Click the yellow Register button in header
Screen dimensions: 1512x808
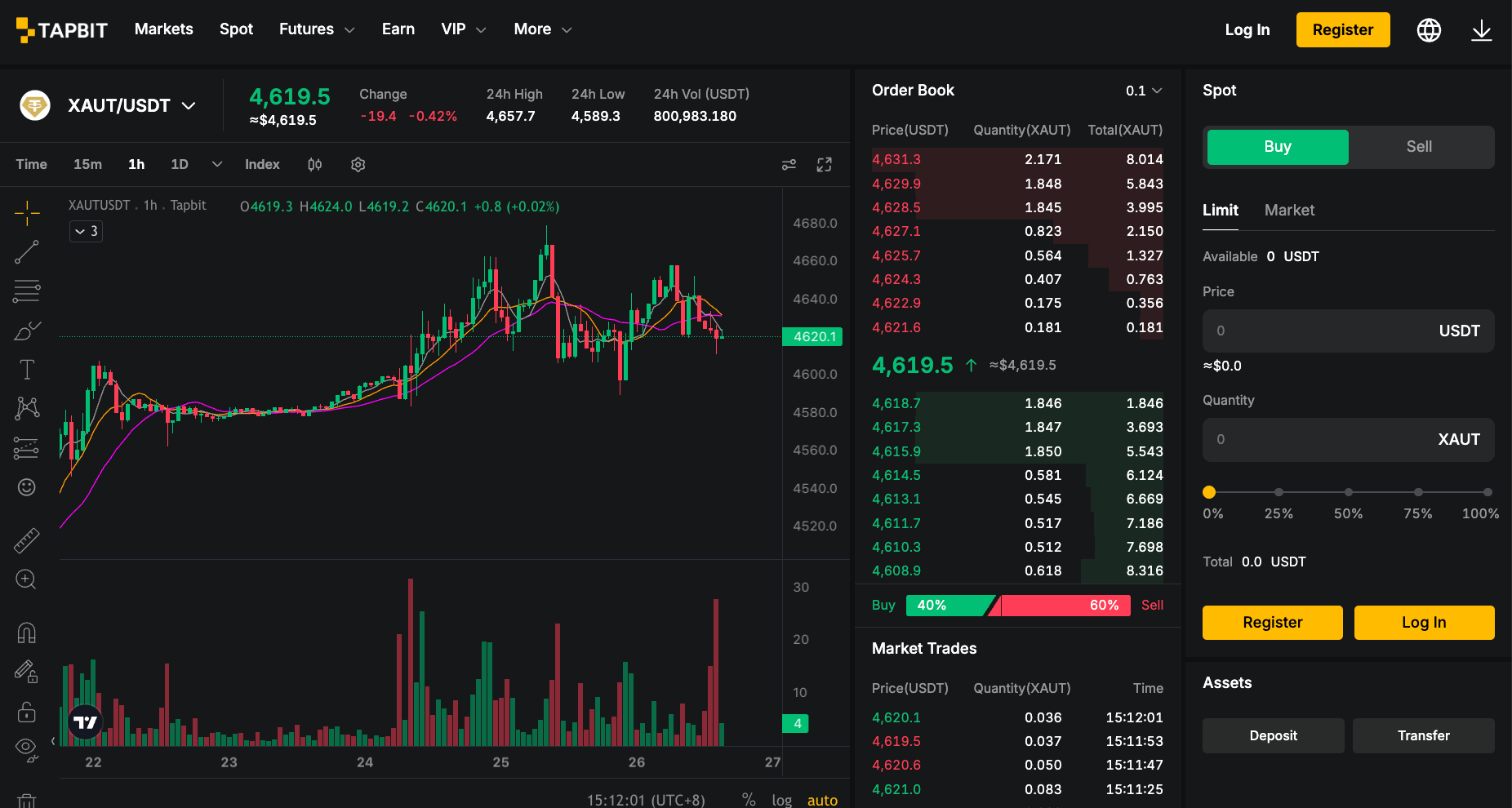coord(1343,30)
